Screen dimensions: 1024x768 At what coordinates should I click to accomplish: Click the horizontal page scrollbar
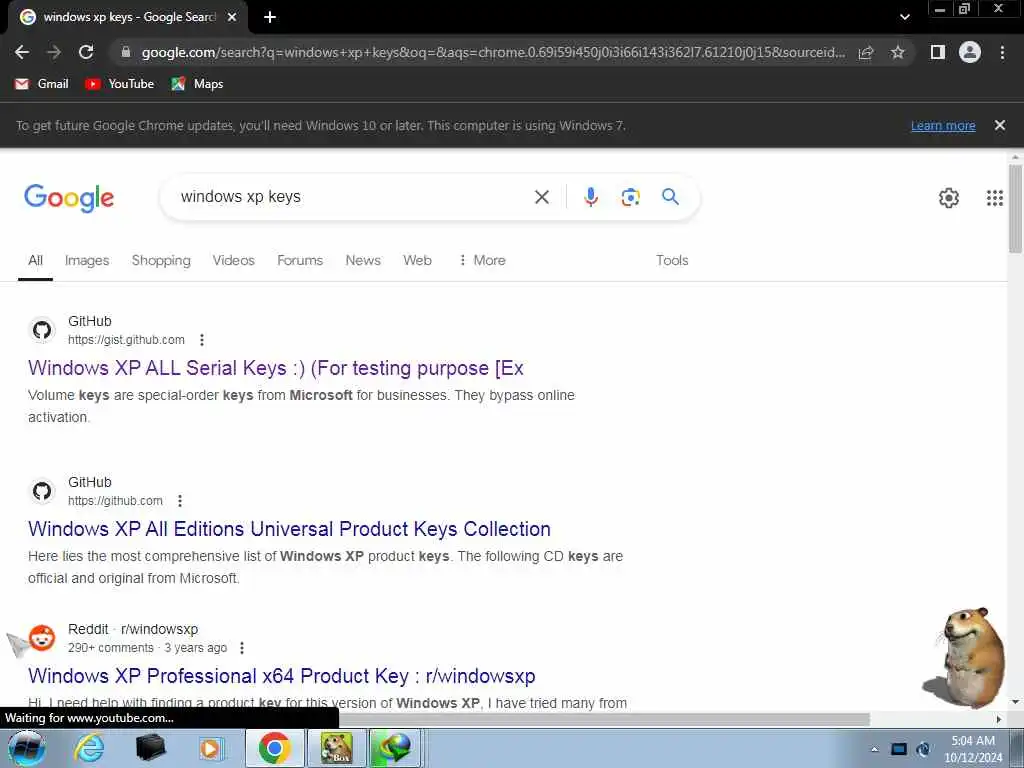pos(604,719)
